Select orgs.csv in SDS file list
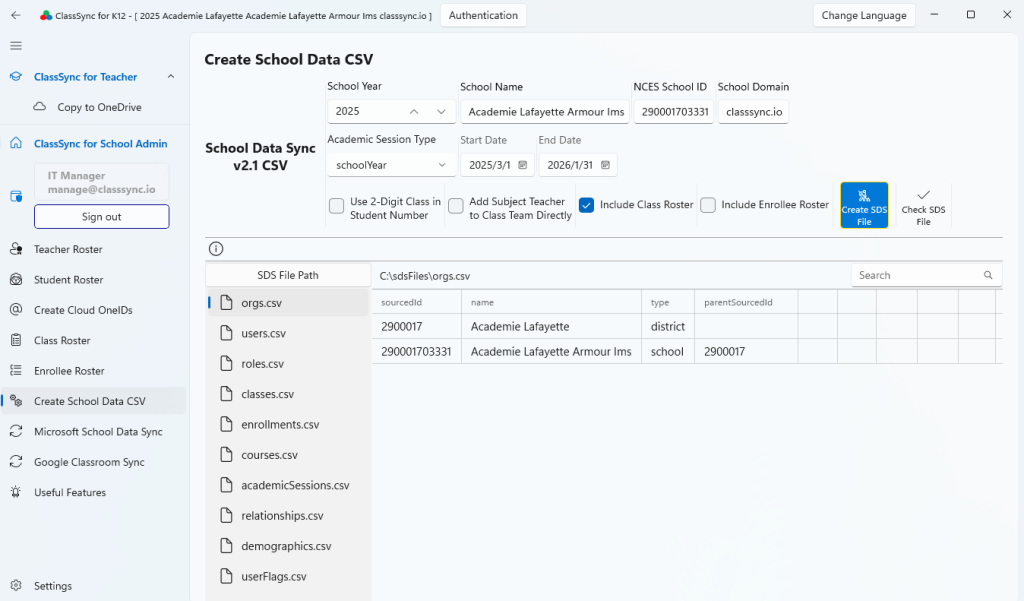The height and width of the screenshot is (601, 1024). [288, 302]
